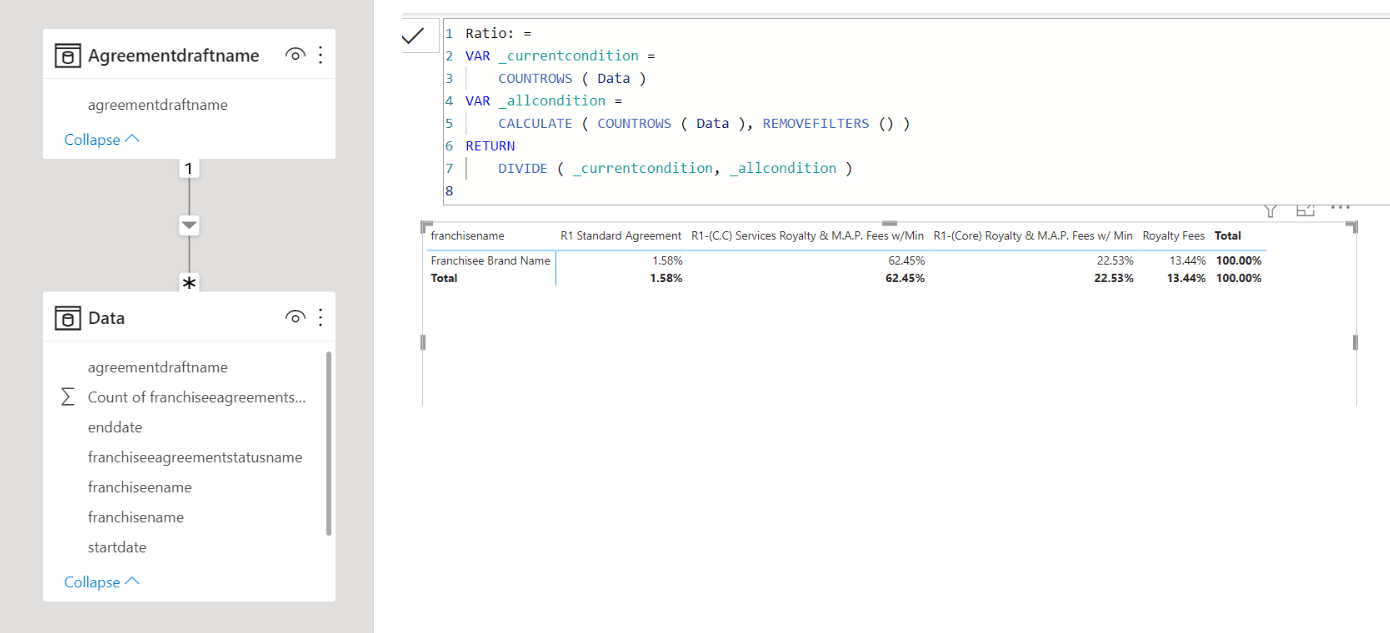
Task: Open the visual's more options ellipsis
Action: tap(1340, 208)
